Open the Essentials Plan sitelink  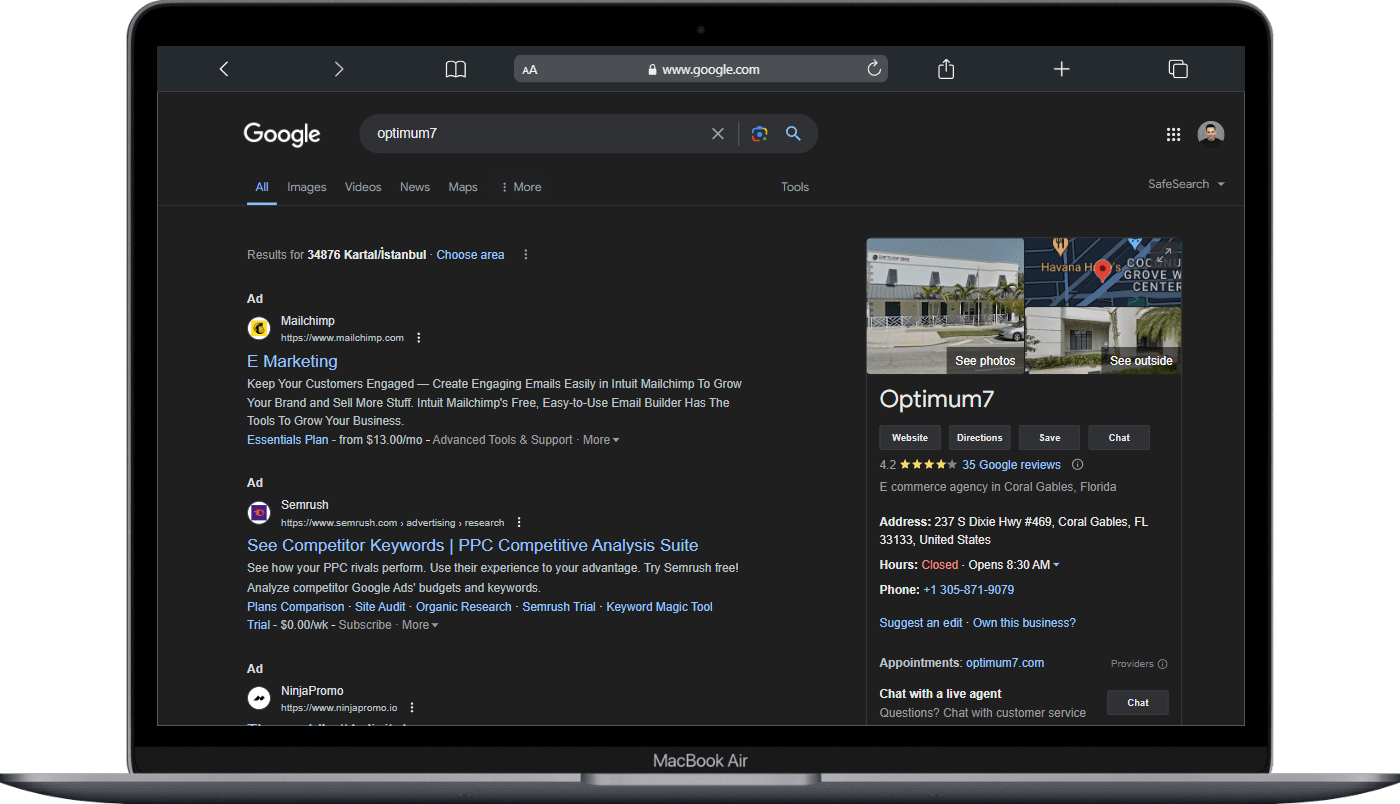pyautogui.click(x=287, y=440)
